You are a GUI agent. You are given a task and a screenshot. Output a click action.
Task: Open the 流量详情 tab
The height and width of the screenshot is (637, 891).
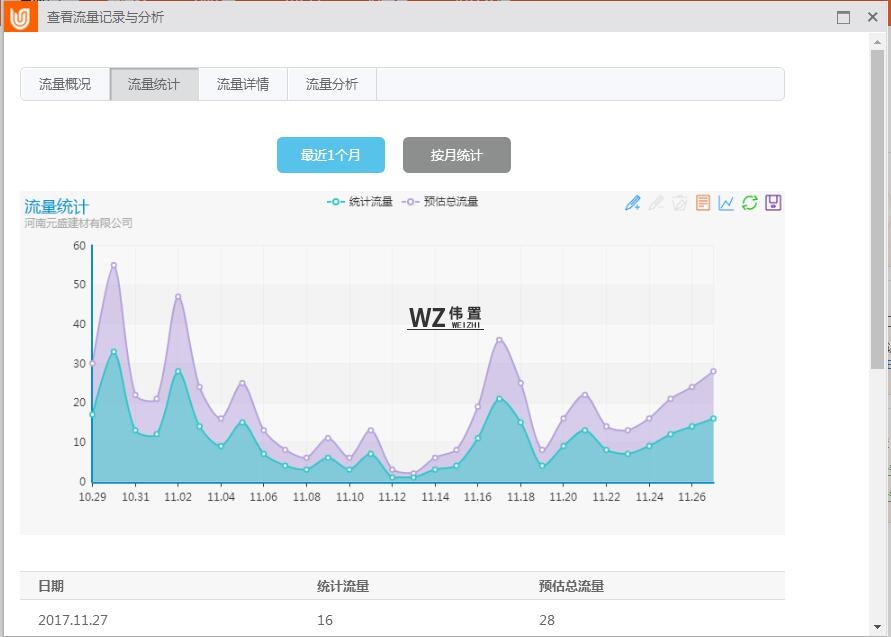[x=243, y=85]
